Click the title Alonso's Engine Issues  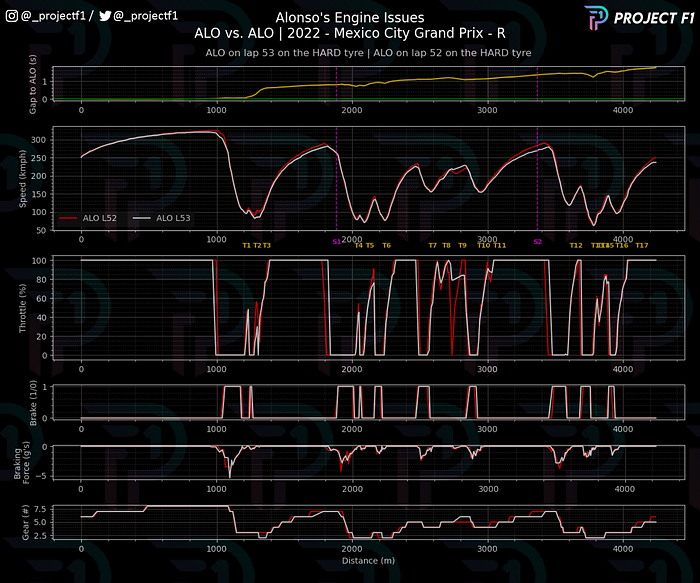pyautogui.click(x=350, y=17)
